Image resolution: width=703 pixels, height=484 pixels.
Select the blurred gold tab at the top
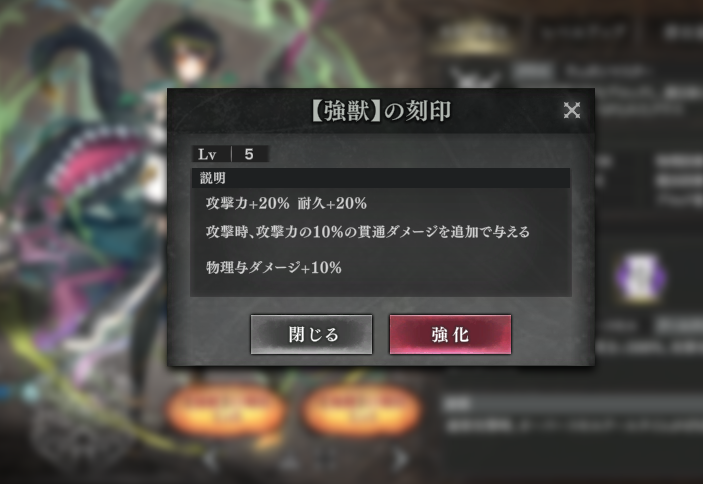(x=473, y=35)
